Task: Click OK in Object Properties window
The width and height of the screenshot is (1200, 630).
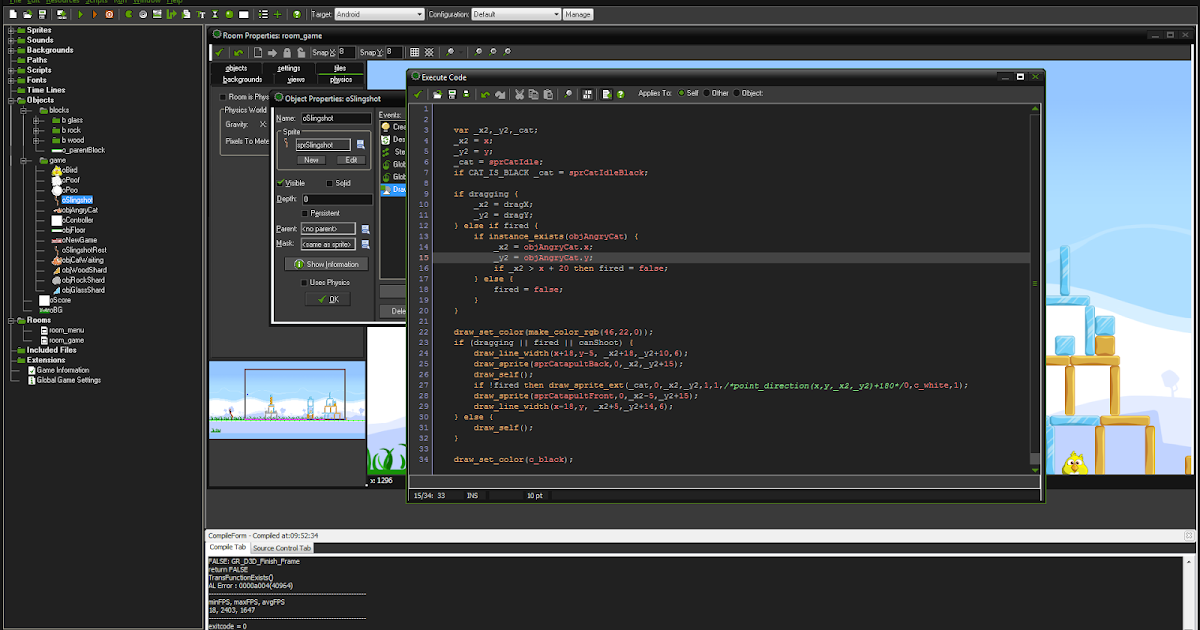Action: pyautogui.click(x=327, y=299)
